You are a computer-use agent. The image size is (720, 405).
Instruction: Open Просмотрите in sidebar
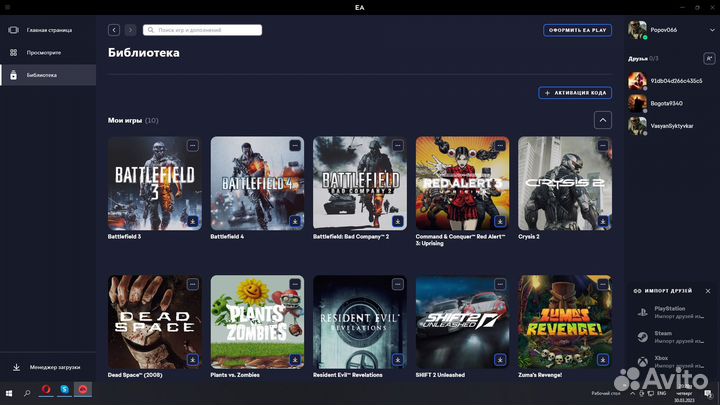coord(48,52)
